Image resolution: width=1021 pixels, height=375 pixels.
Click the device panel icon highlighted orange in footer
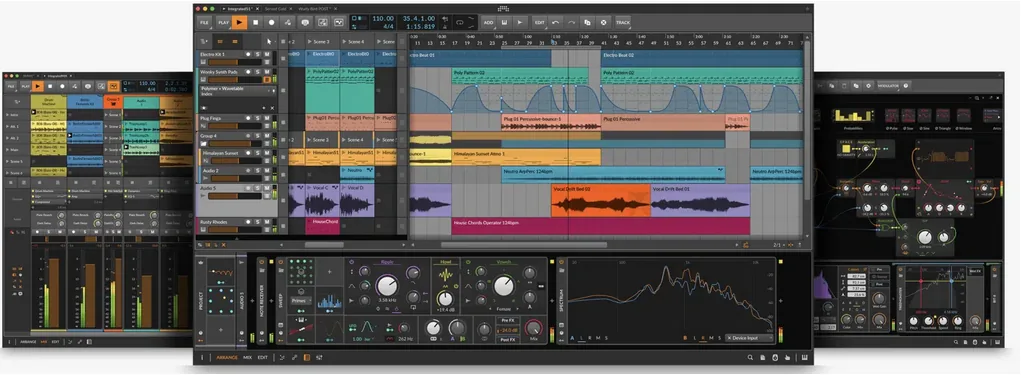click(307, 357)
